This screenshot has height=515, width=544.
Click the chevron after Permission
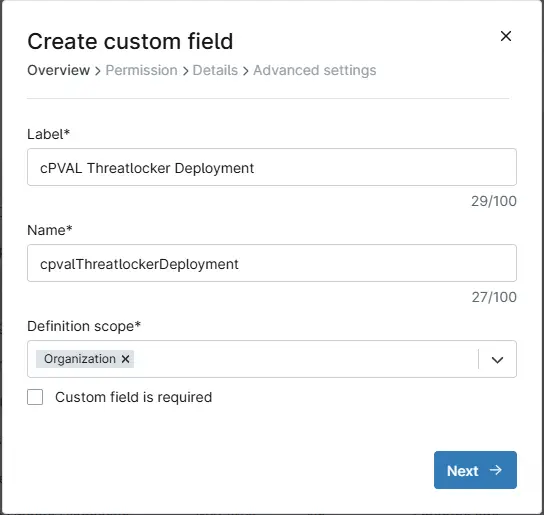[x=186, y=71]
